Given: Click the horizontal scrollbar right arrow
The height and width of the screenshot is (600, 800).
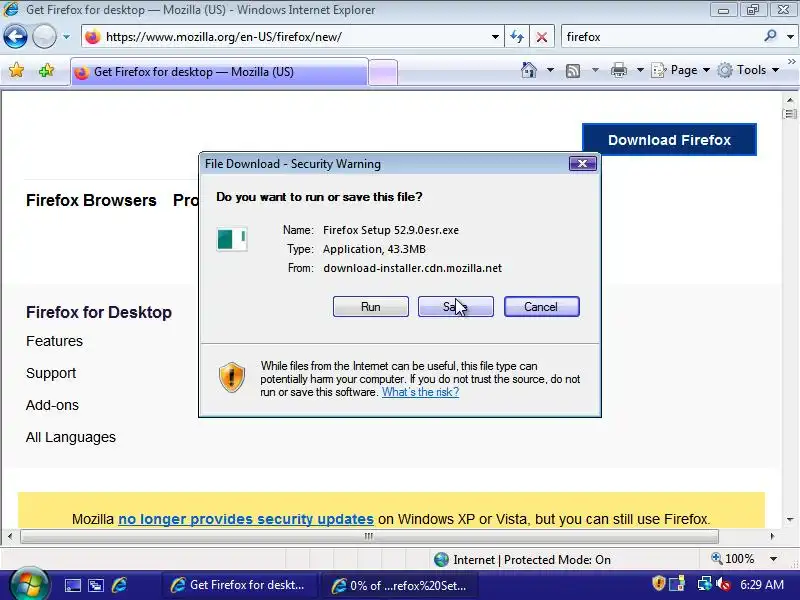Looking at the screenshot, I should tap(772, 536).
